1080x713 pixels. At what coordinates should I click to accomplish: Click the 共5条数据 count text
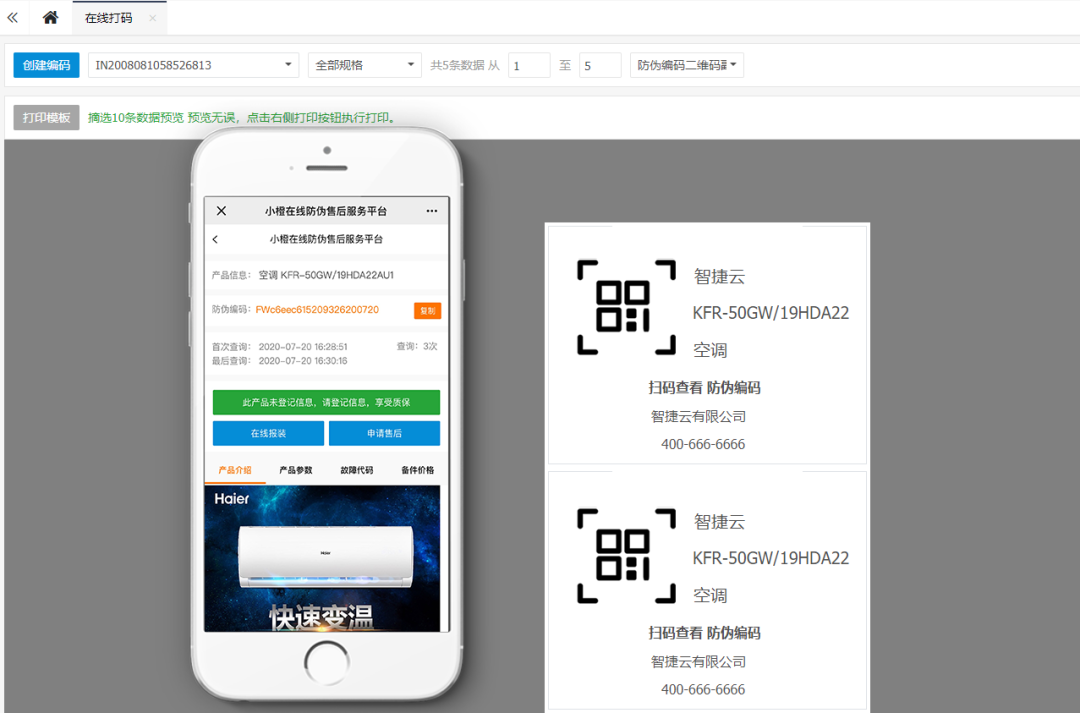(457, 65)
